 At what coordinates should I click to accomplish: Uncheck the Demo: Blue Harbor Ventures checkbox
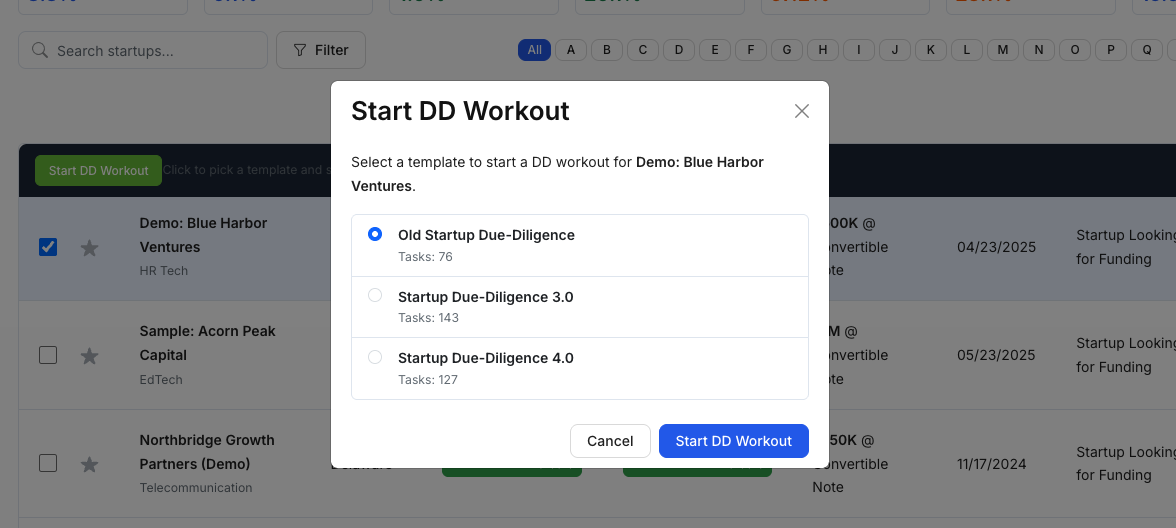[x=48, y=247]
